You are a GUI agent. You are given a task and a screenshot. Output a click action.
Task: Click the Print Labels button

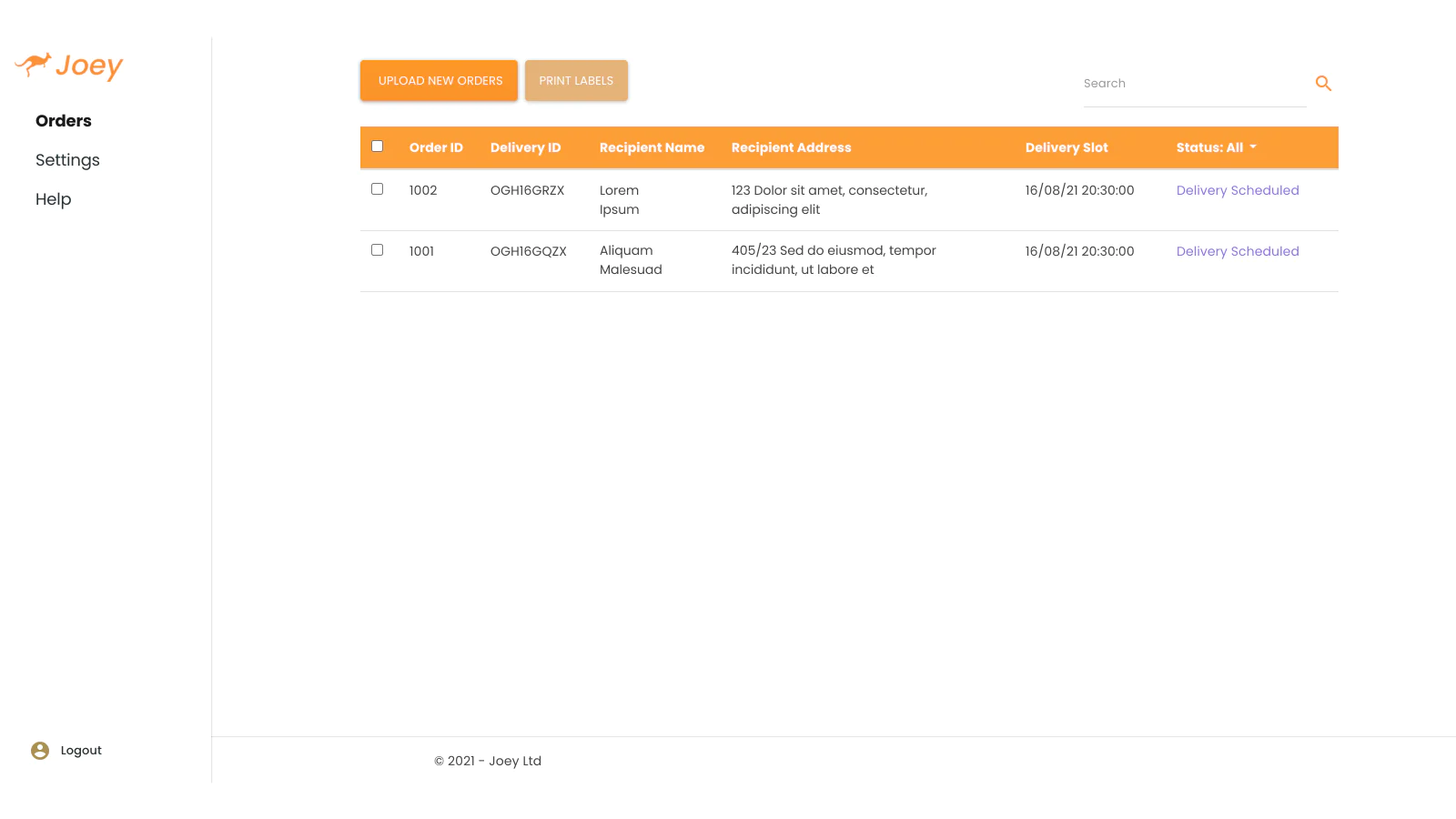[x=576, y=80]
